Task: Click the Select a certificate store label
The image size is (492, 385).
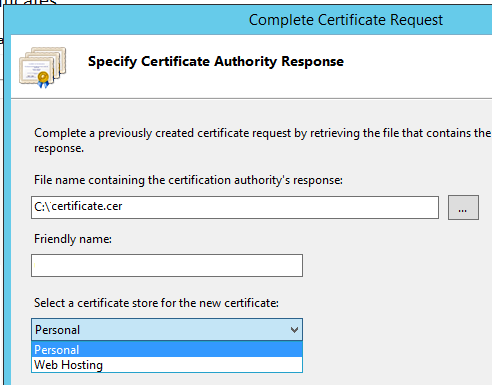Action: click(156, 303)
